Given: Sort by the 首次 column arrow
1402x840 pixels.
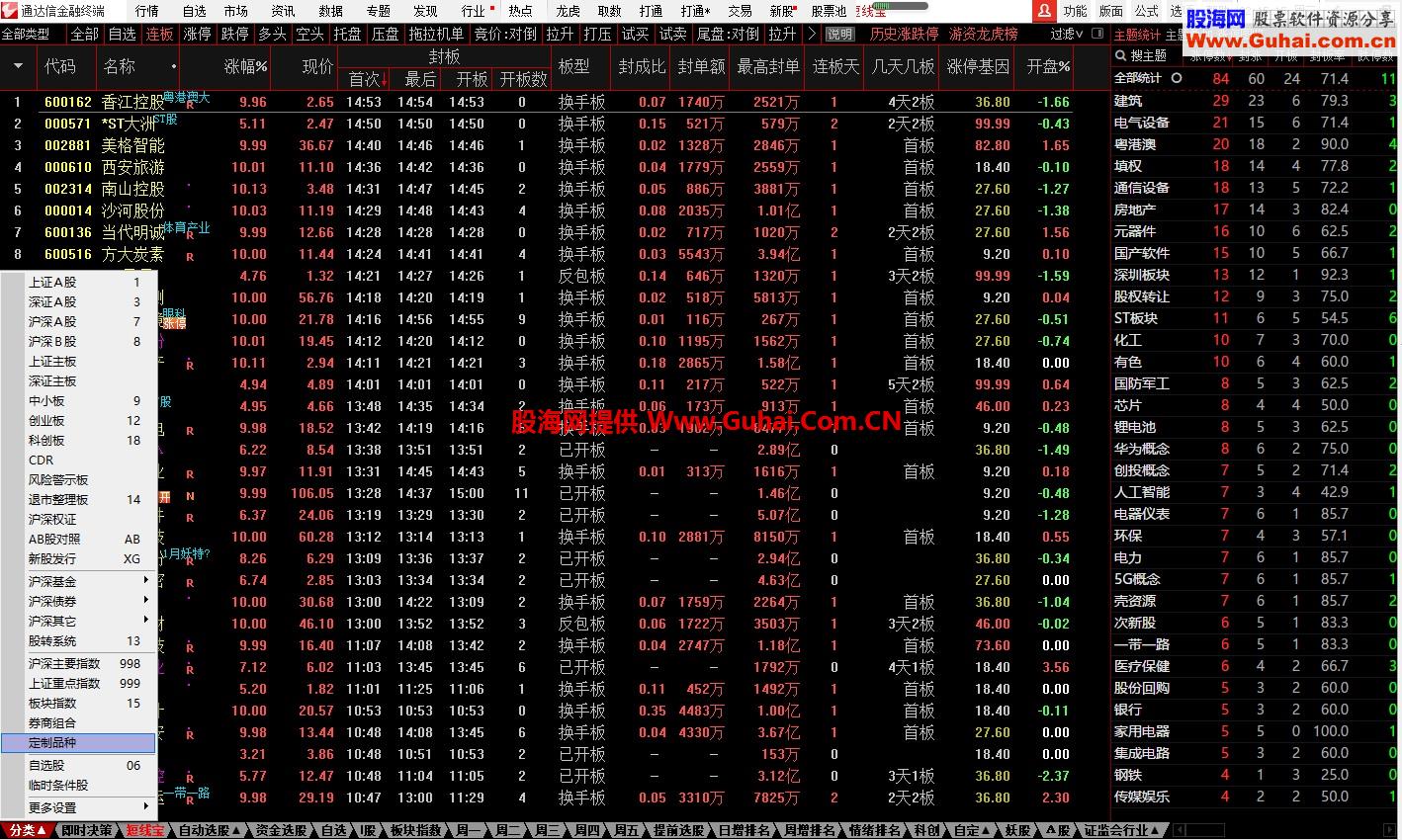Looking at the screenshot, I should [x=385, y=79].
